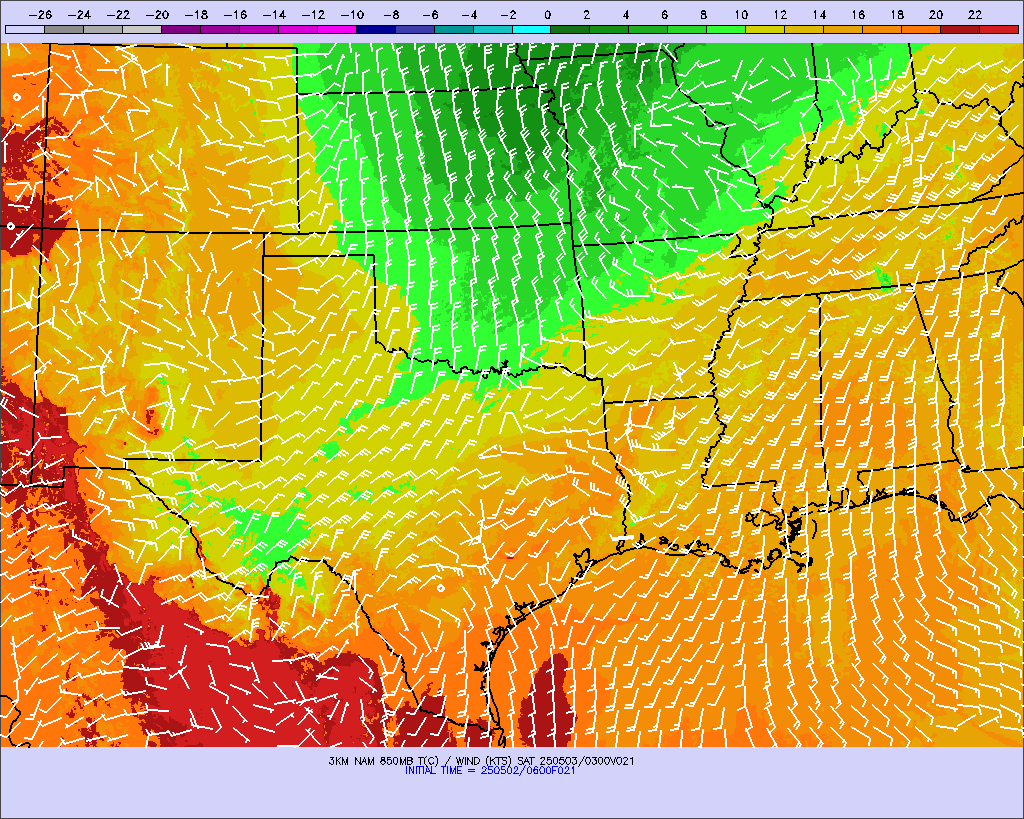Click the 10 scale label
This screenshot has width=1024, height=819.
[x=741, y=14]
